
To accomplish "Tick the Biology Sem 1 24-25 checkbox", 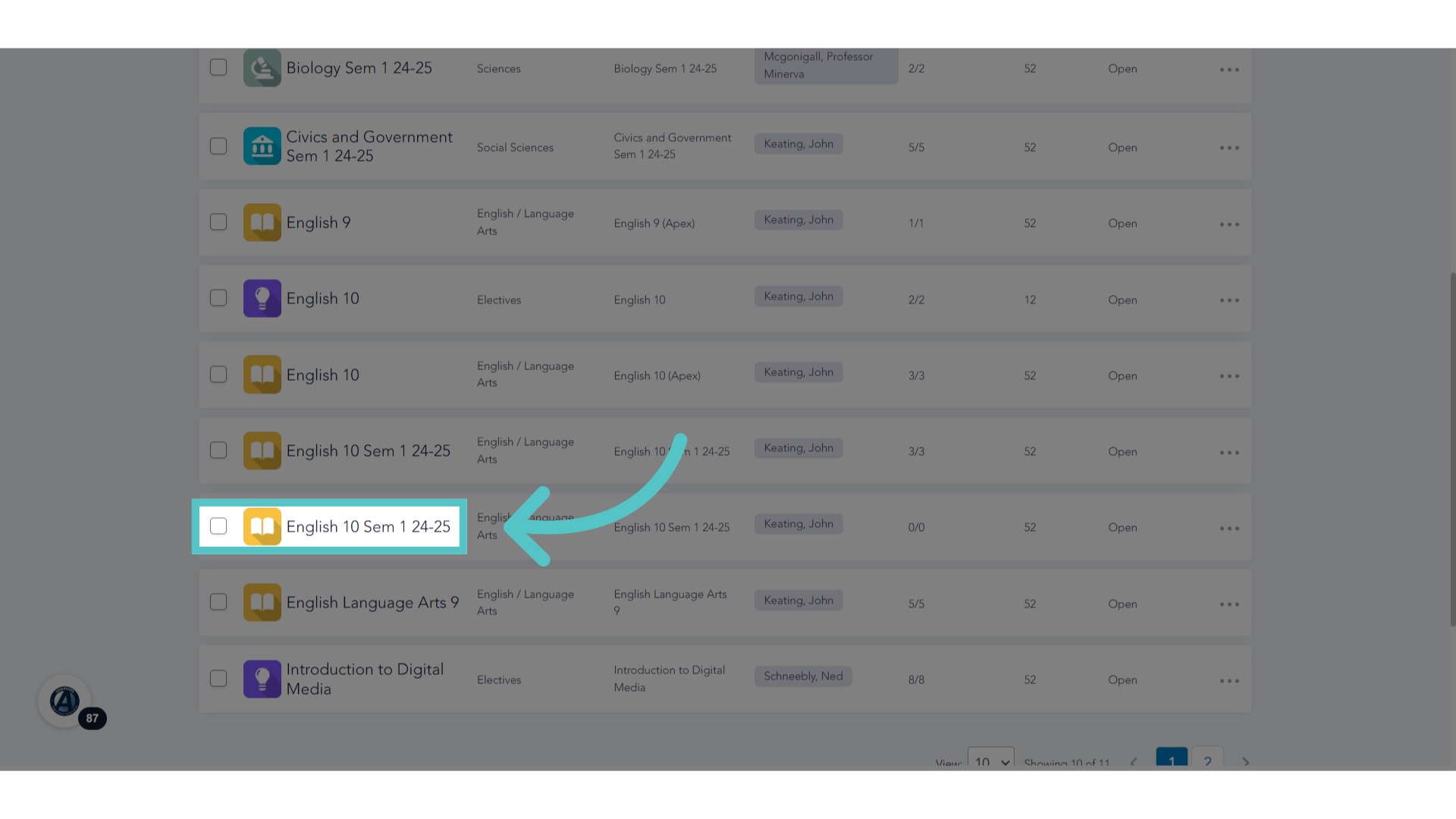I will tap(218, 67).
